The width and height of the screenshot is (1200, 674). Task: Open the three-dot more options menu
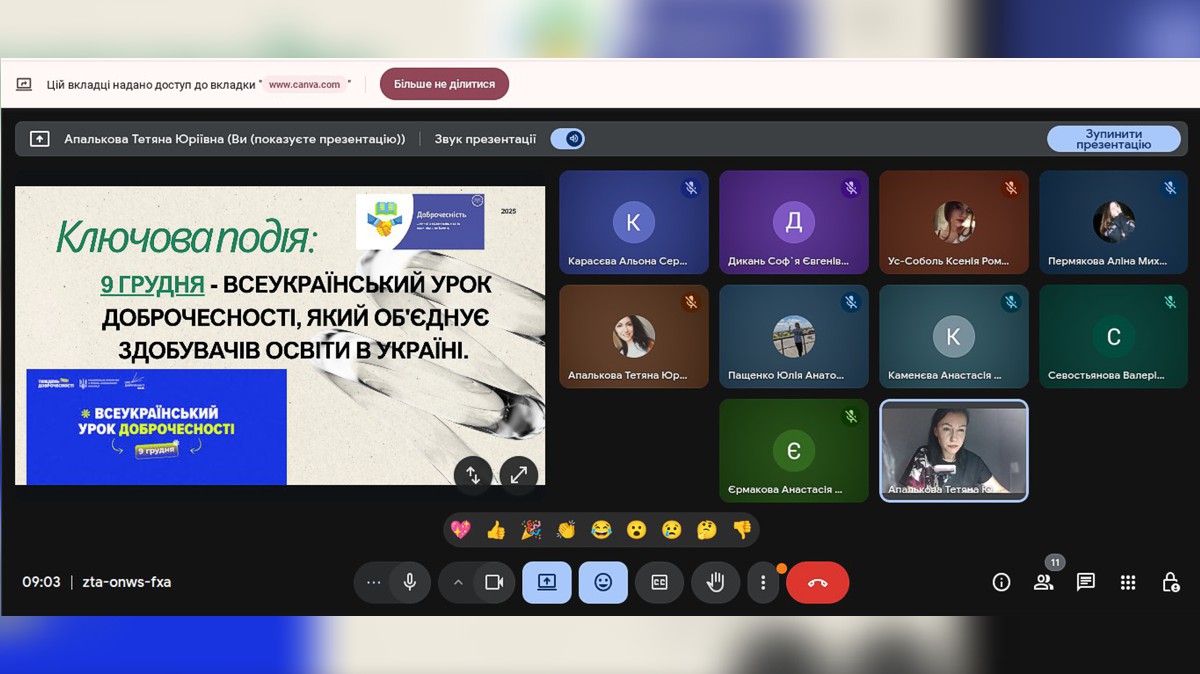point(763,582)
